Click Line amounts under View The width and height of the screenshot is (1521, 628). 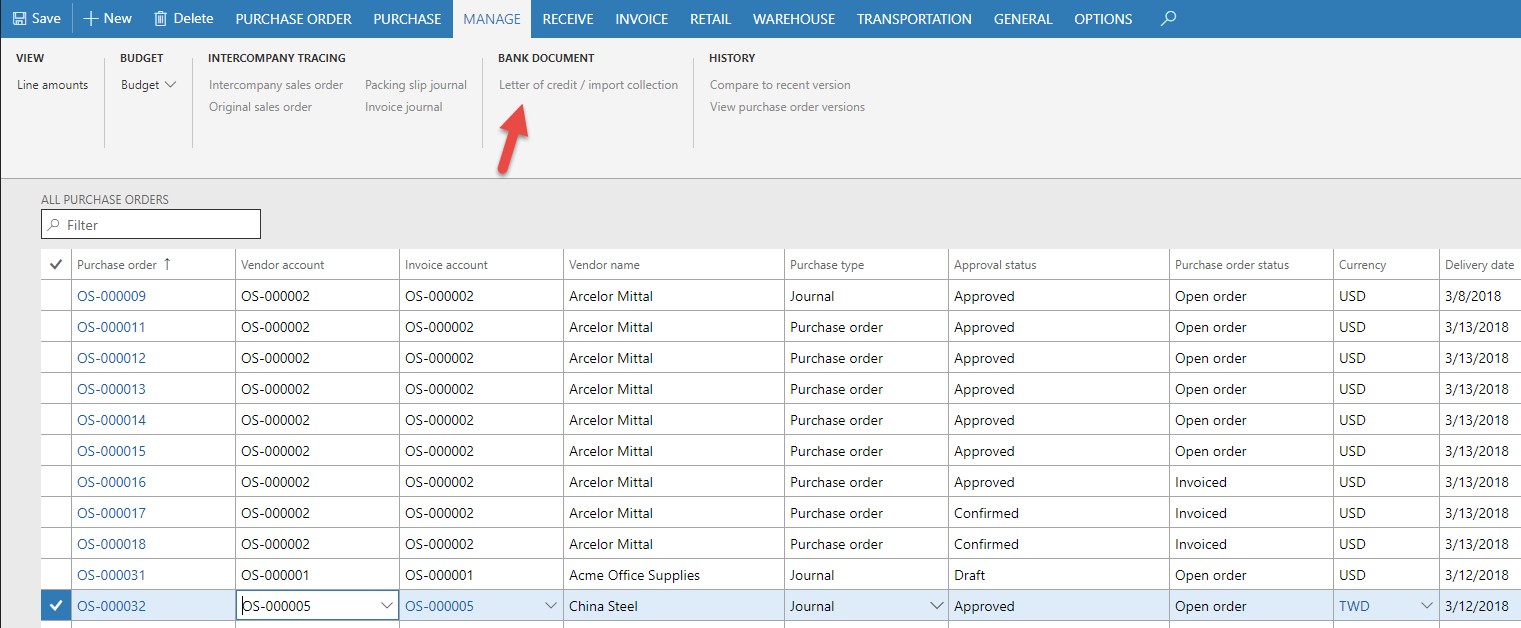pos(52,85)
